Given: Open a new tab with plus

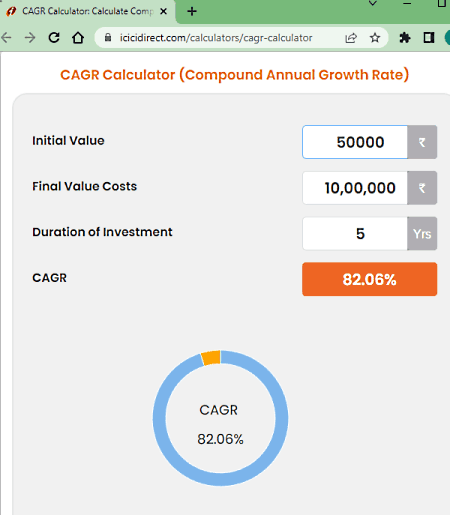Looking at the screenshot, I should click(x=192, y=12).
